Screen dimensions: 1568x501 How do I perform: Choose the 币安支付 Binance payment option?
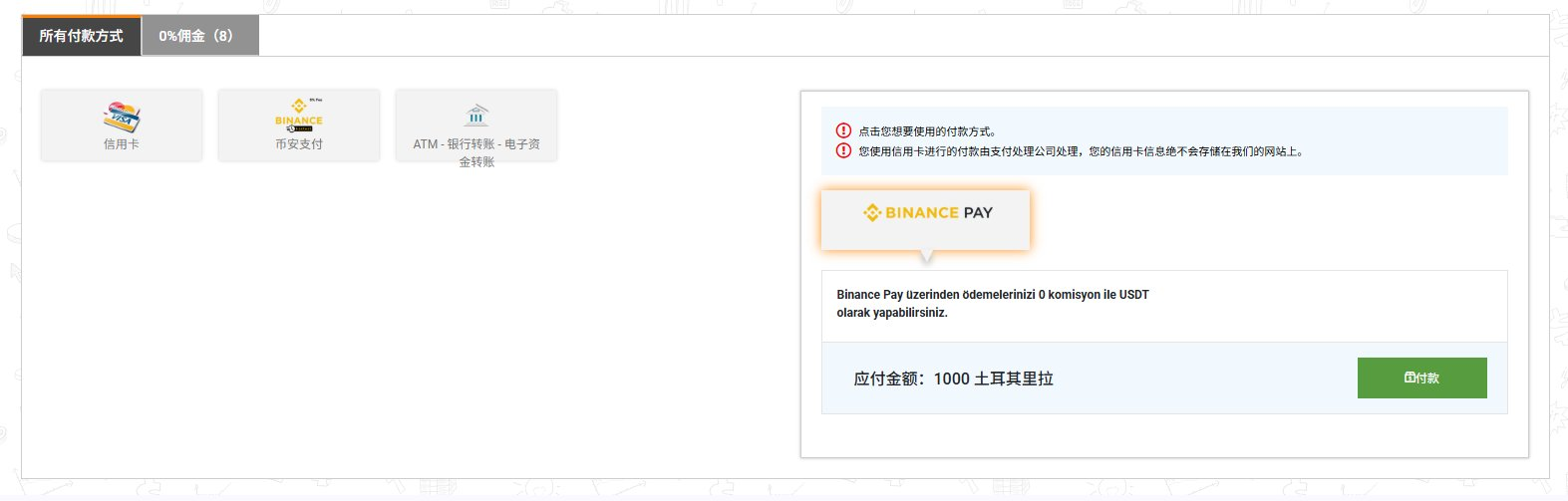(x=299, y=125)
